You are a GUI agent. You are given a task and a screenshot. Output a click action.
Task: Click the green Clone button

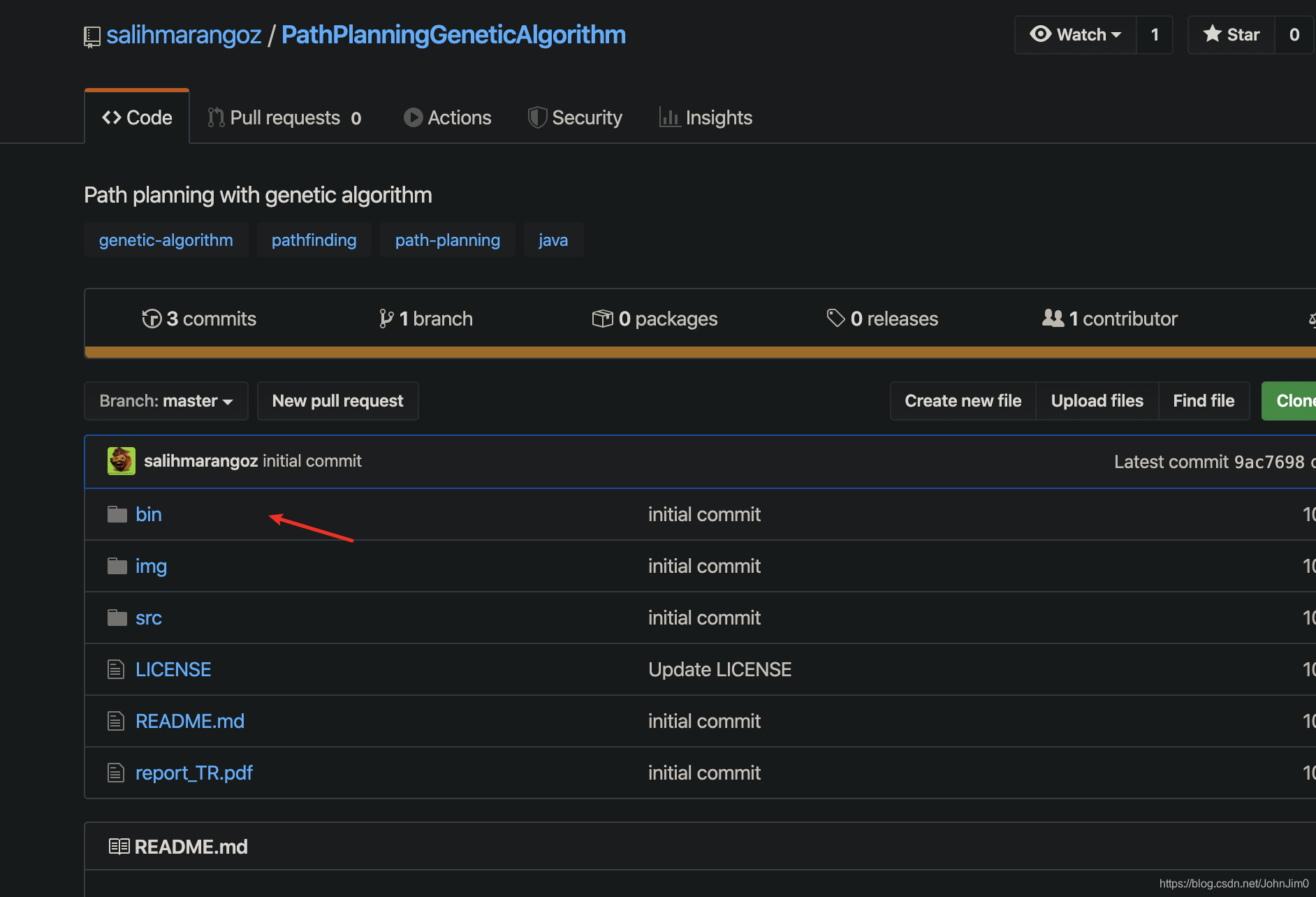point(1289,401)
